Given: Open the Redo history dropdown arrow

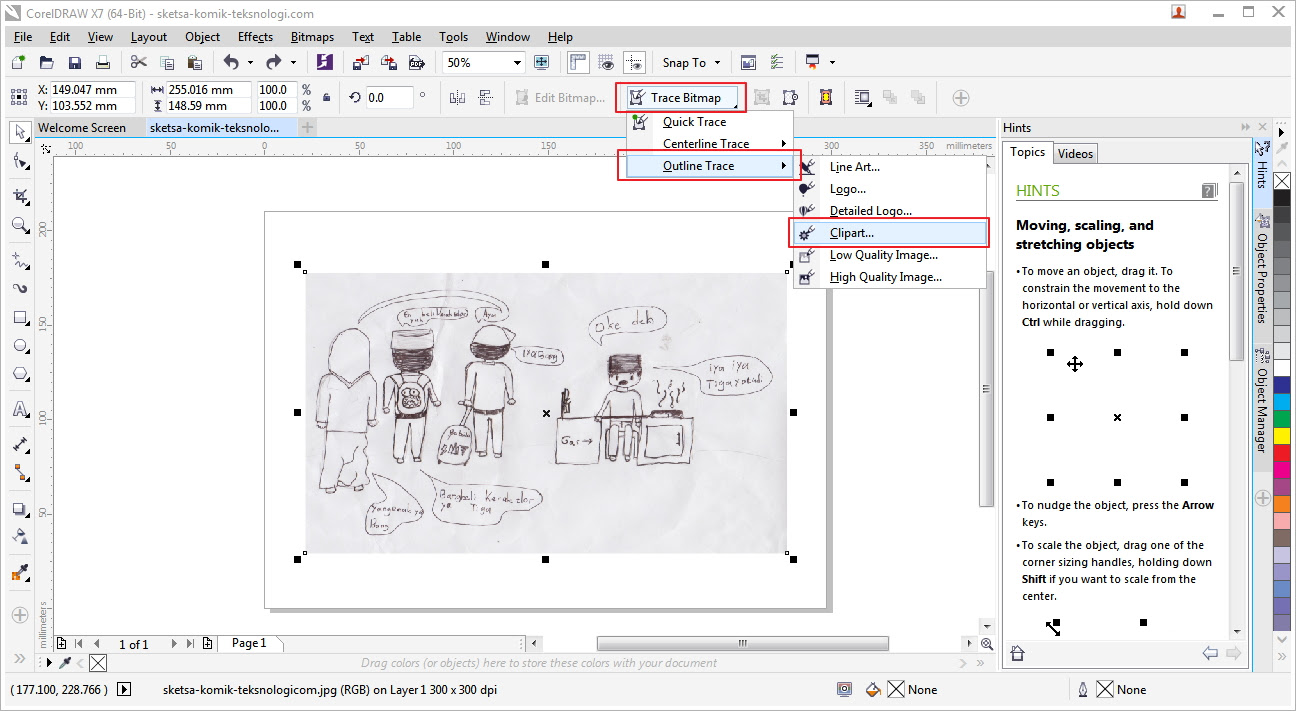Looking at the screenshot, I should point(293,62).
